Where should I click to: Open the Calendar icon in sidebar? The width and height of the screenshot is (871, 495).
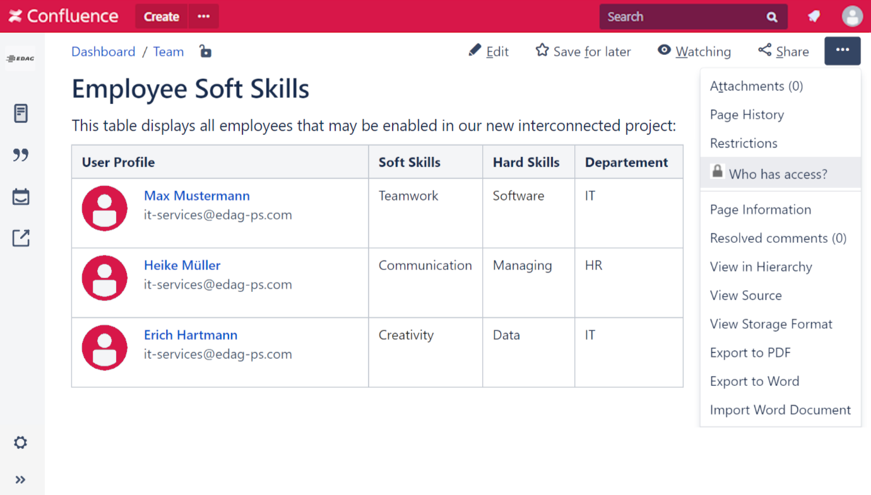pos(21,197)
